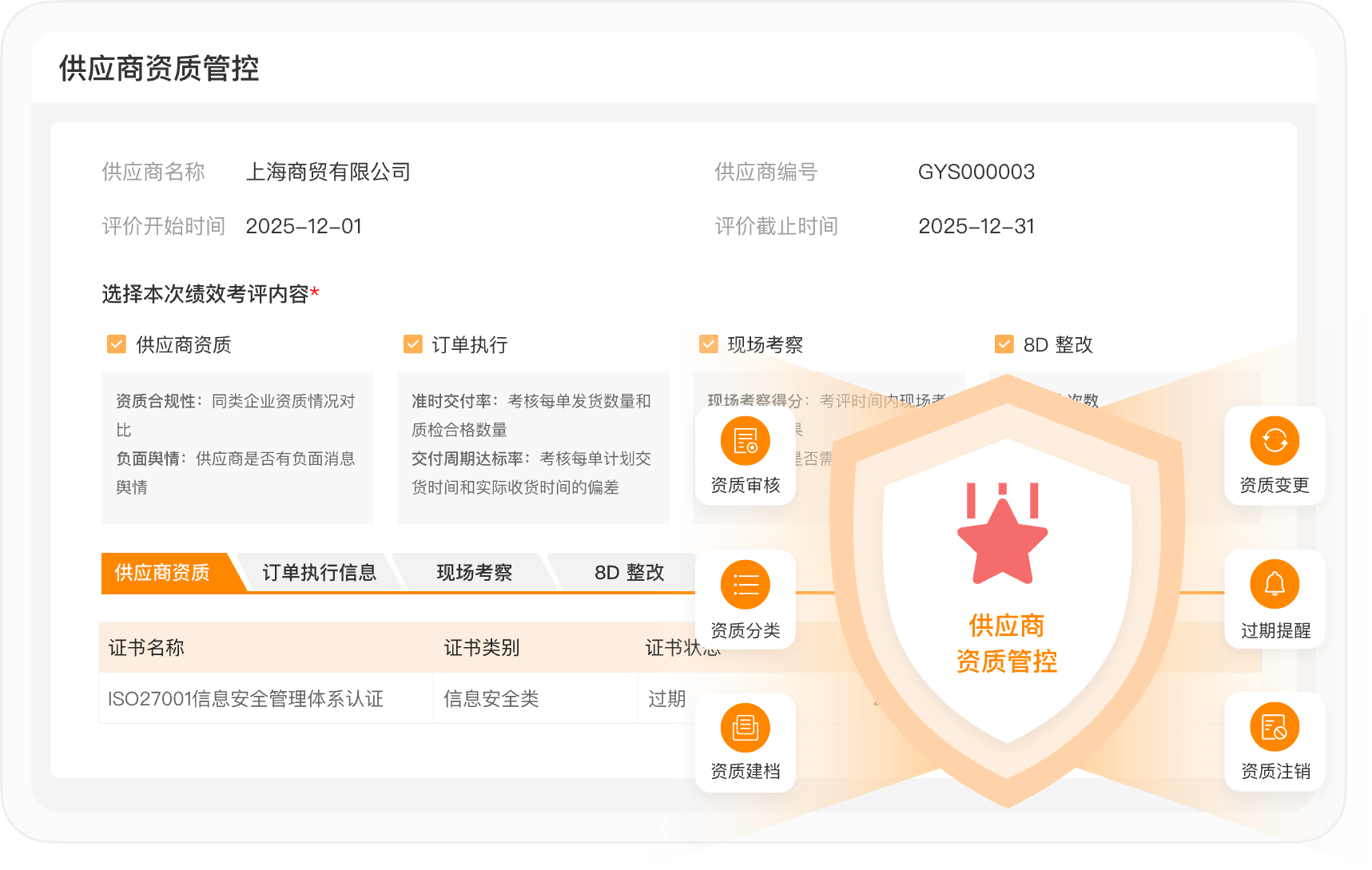The height and width of the screenshot is (870, 1372).
Task: Select the 8D 整改 tab
Action: point(629,573)
